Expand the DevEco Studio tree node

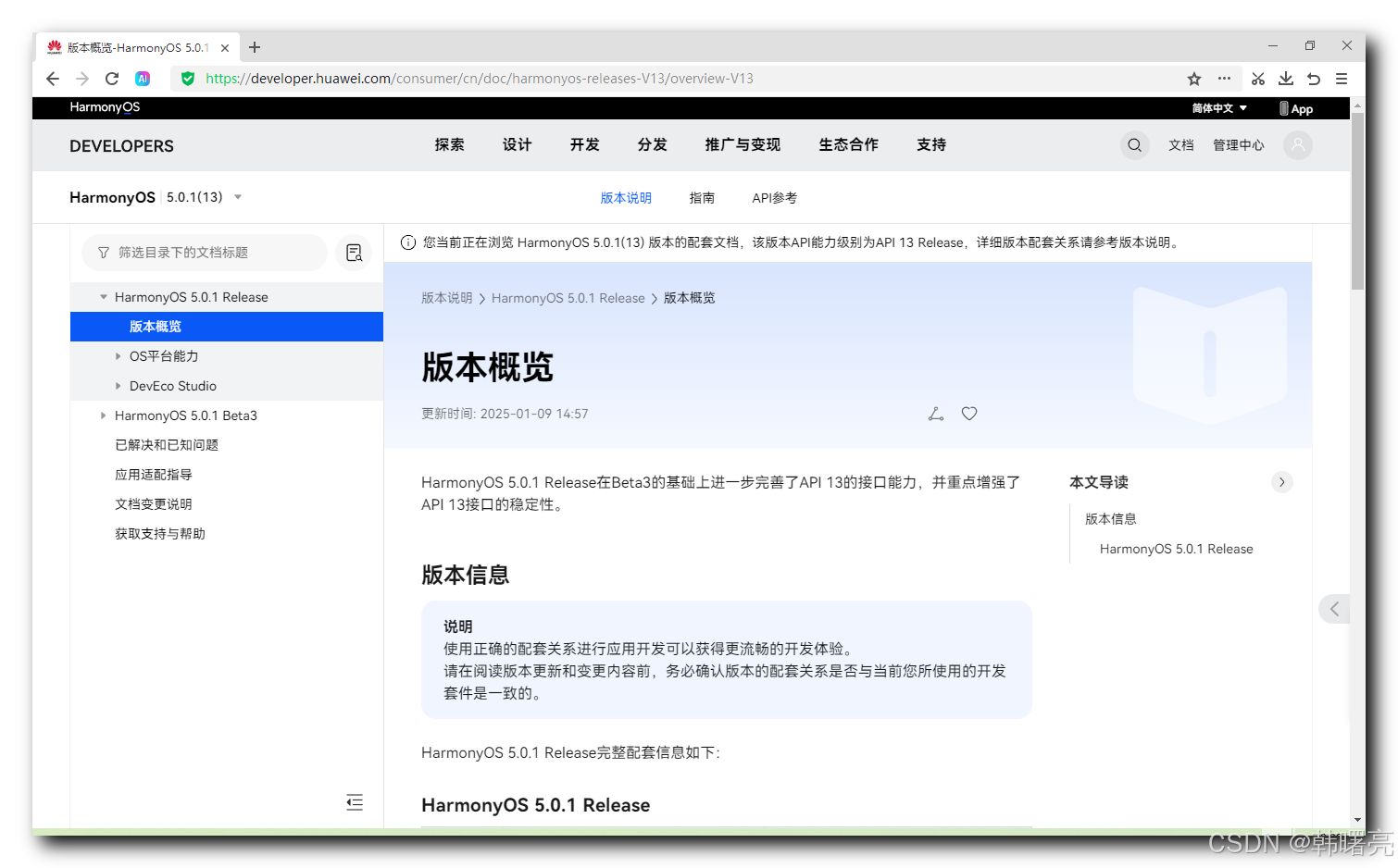pyautogui.click(x=118, y=386)
